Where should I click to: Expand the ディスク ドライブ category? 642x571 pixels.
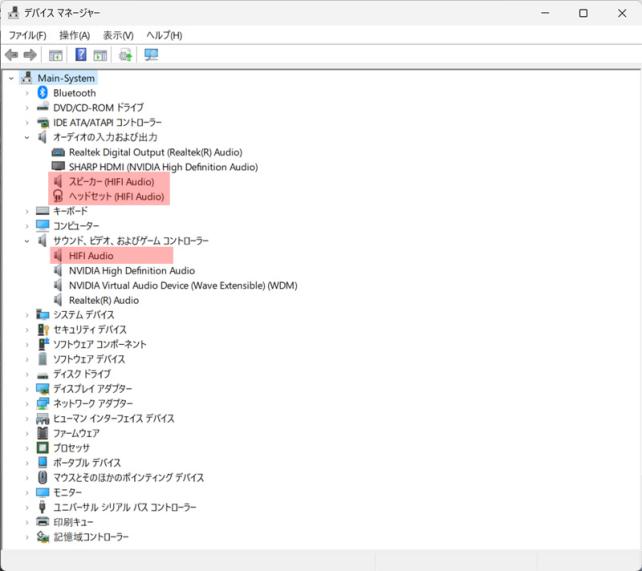27,374
